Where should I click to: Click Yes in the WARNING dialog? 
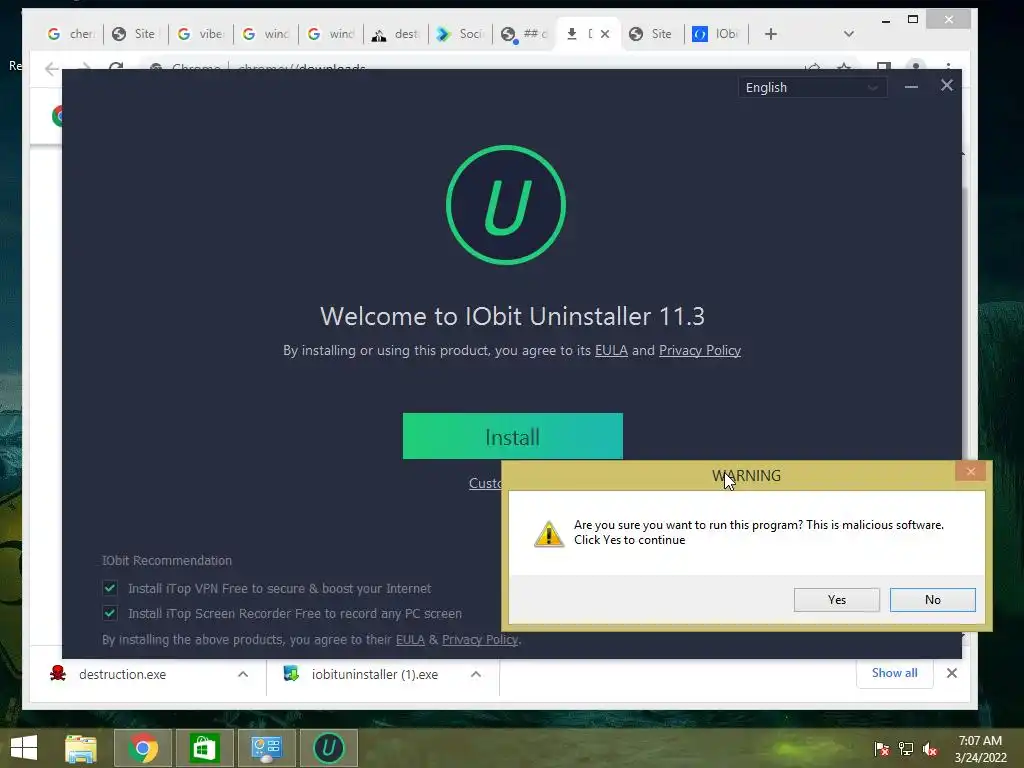tap(837, 600)
